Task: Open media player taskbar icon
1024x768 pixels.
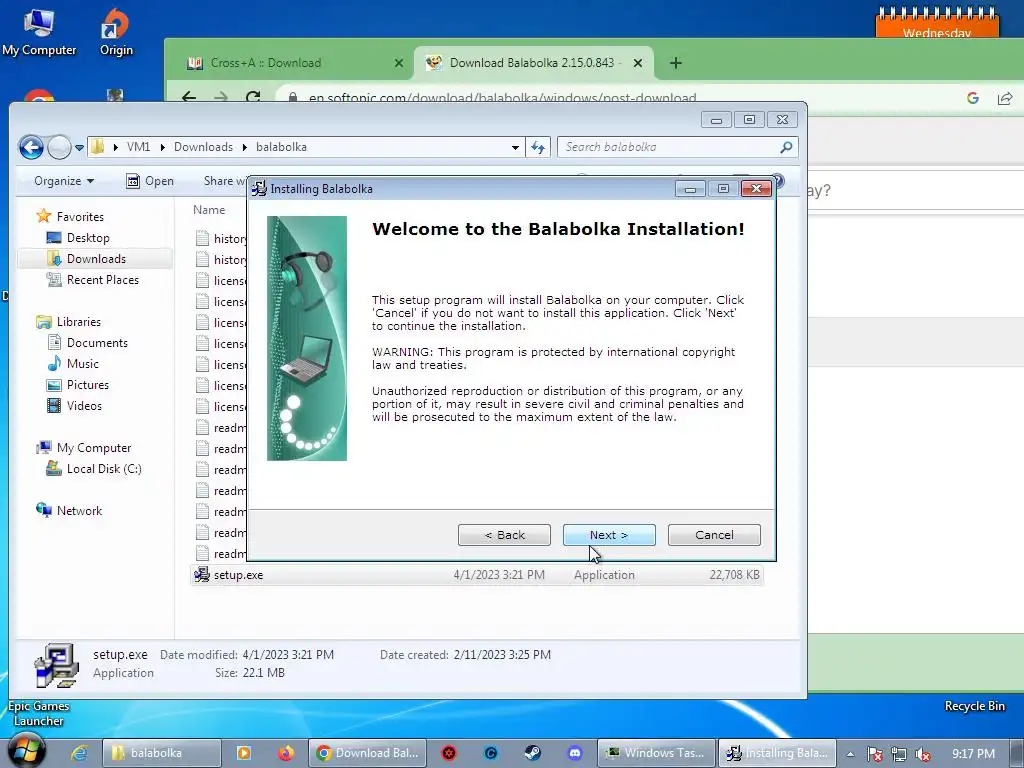Action: 244,753
